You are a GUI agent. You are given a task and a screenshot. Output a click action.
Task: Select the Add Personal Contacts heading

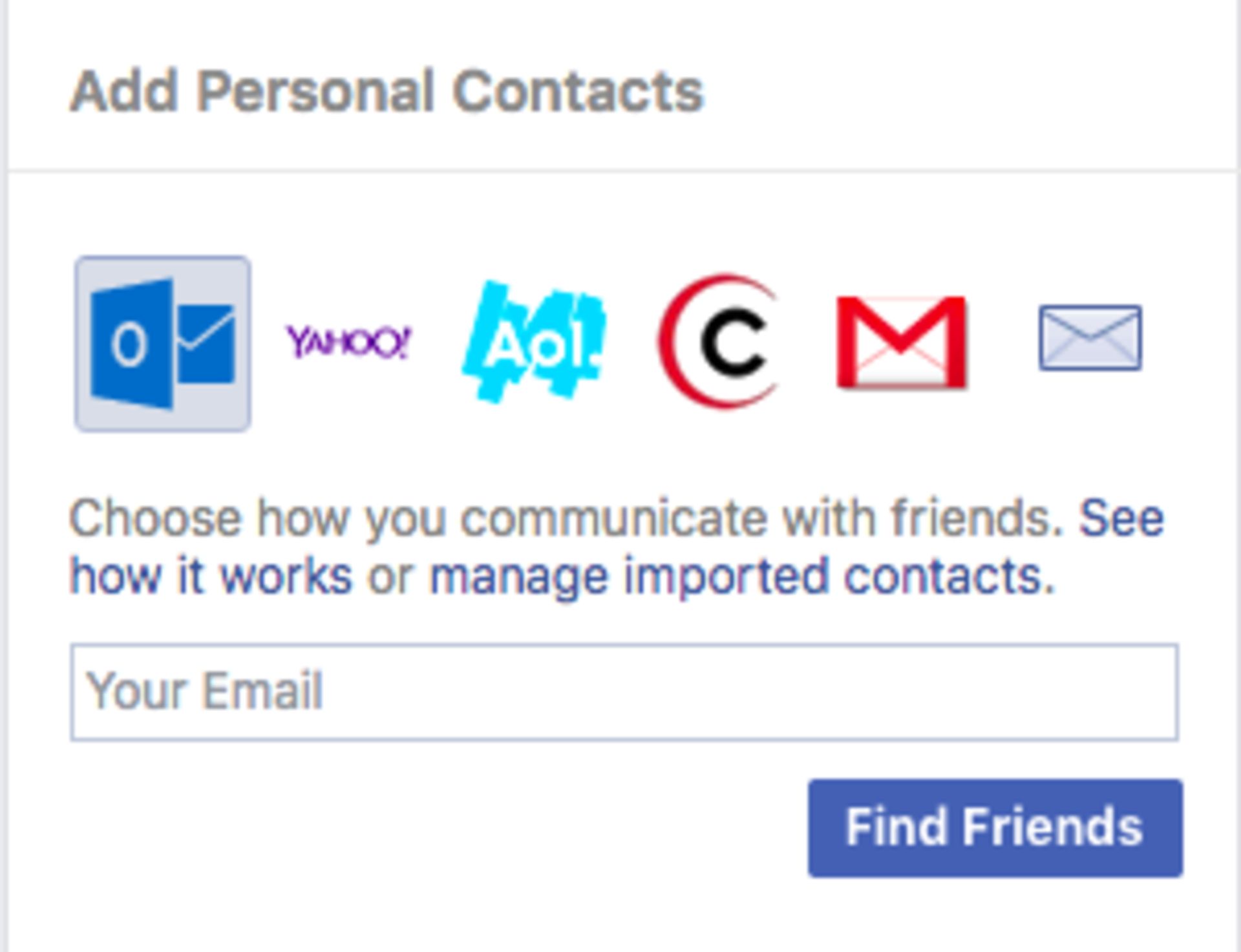[388, 90]
